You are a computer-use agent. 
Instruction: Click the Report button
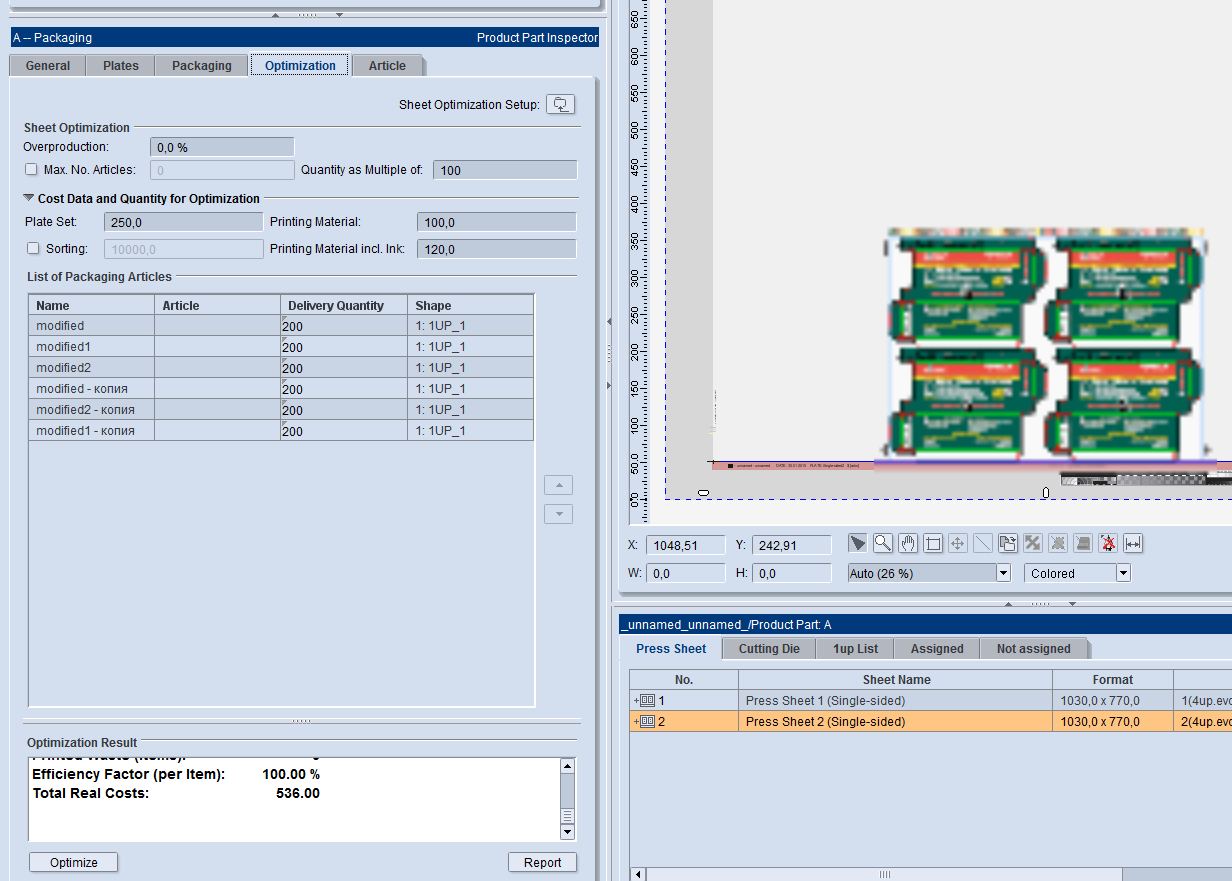(543, 862)
